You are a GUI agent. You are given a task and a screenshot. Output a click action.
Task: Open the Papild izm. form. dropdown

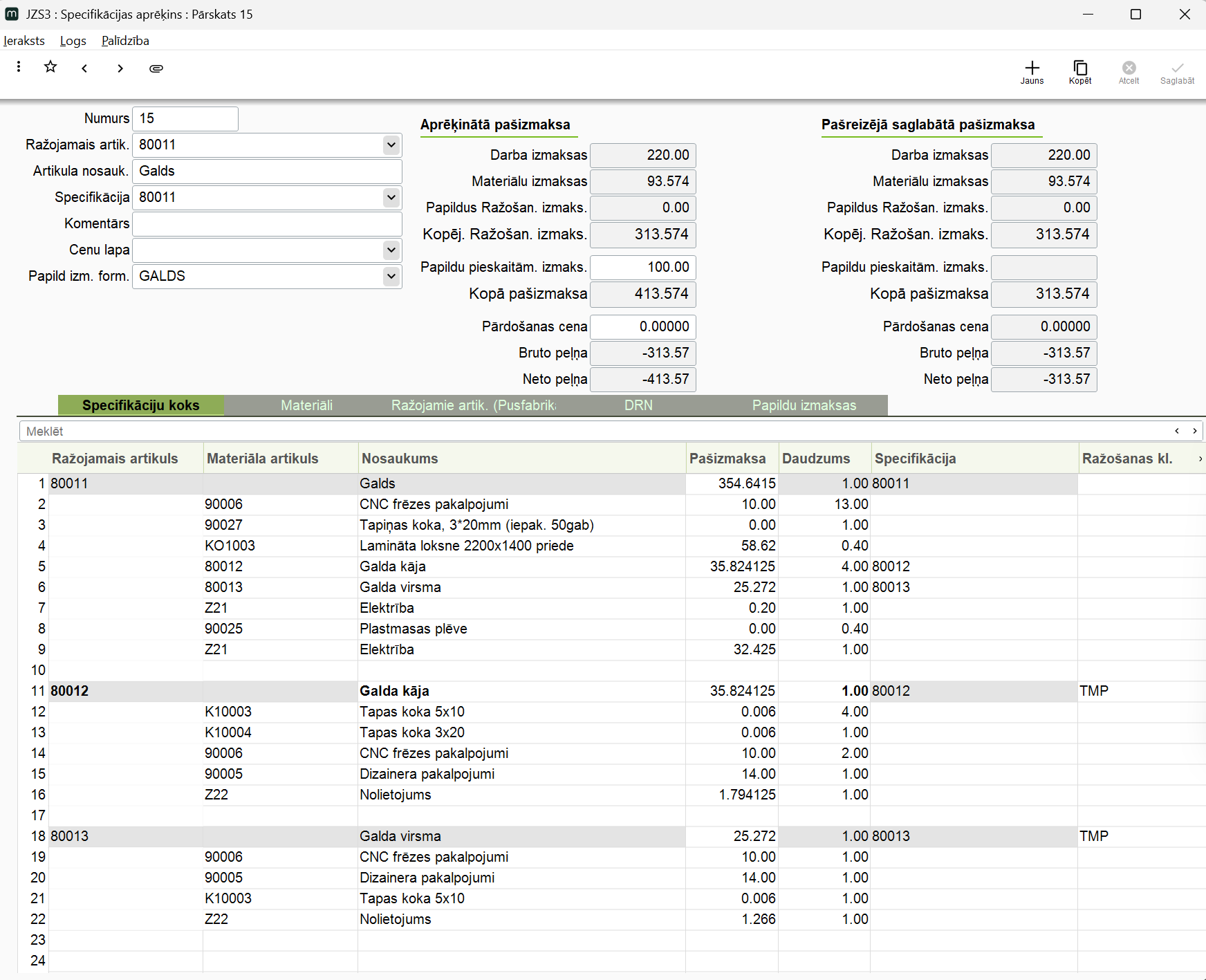[x=391, y=277]
